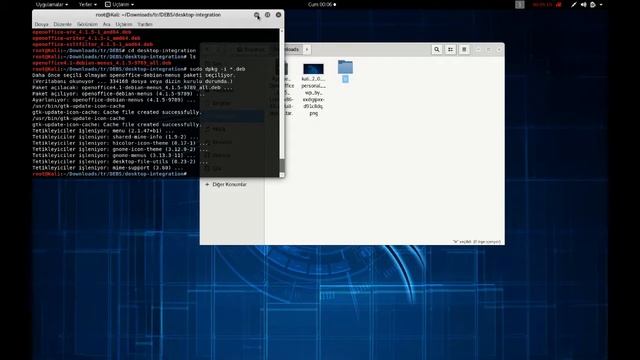Click the terminal scrollbar thumb
The width and height of the screenshot is (640, 360).
[282, 165]
